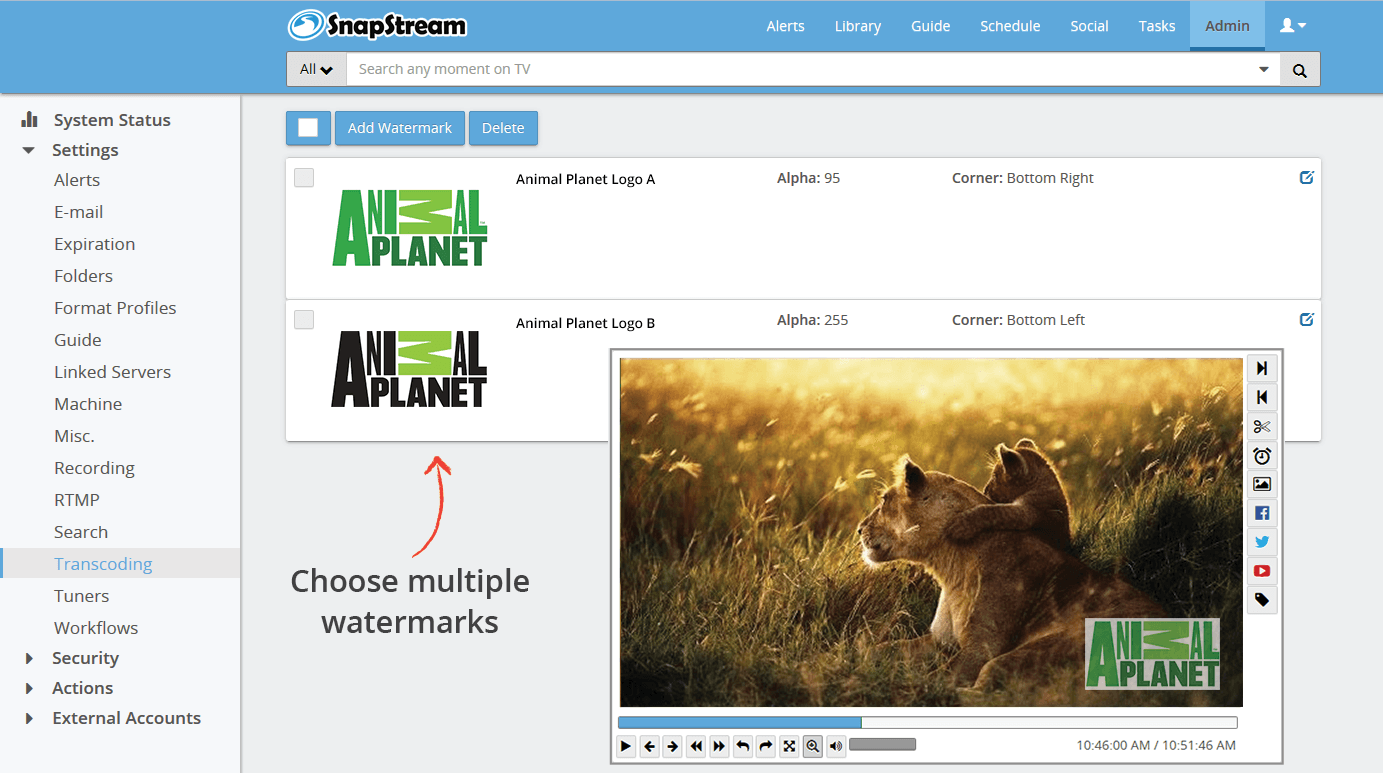1383x773 pixels.
Task: Open the Guide tab in the top navigation
Action: tap(930, 26)
